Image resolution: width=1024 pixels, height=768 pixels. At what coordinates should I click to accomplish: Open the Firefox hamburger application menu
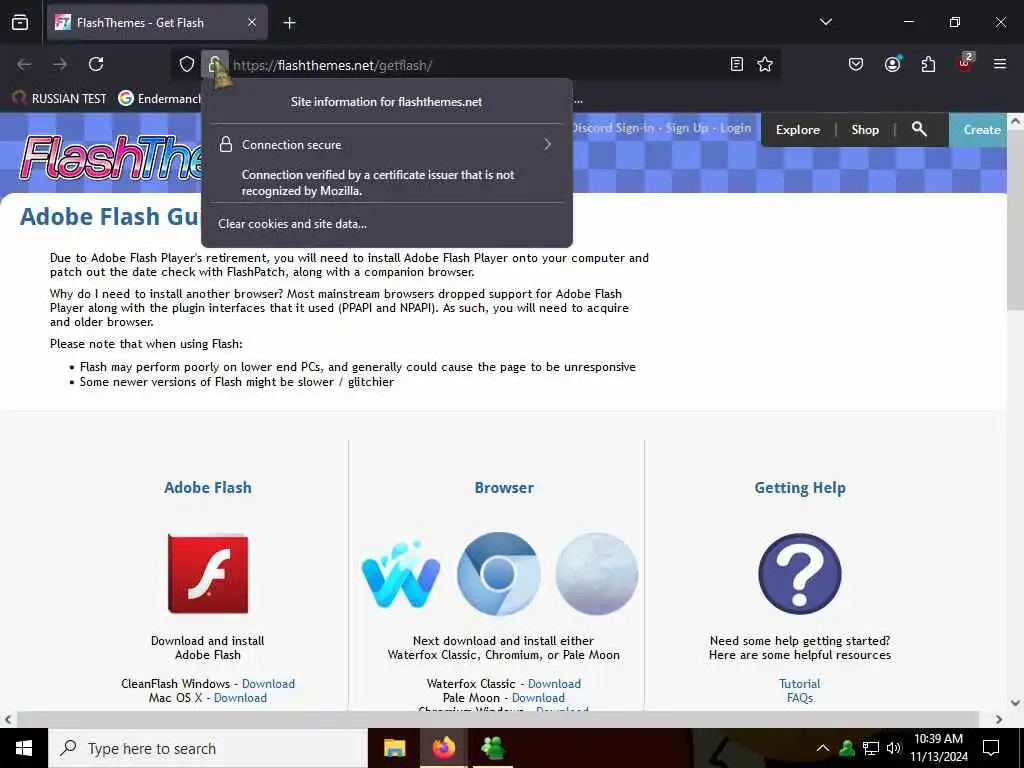1000,64
